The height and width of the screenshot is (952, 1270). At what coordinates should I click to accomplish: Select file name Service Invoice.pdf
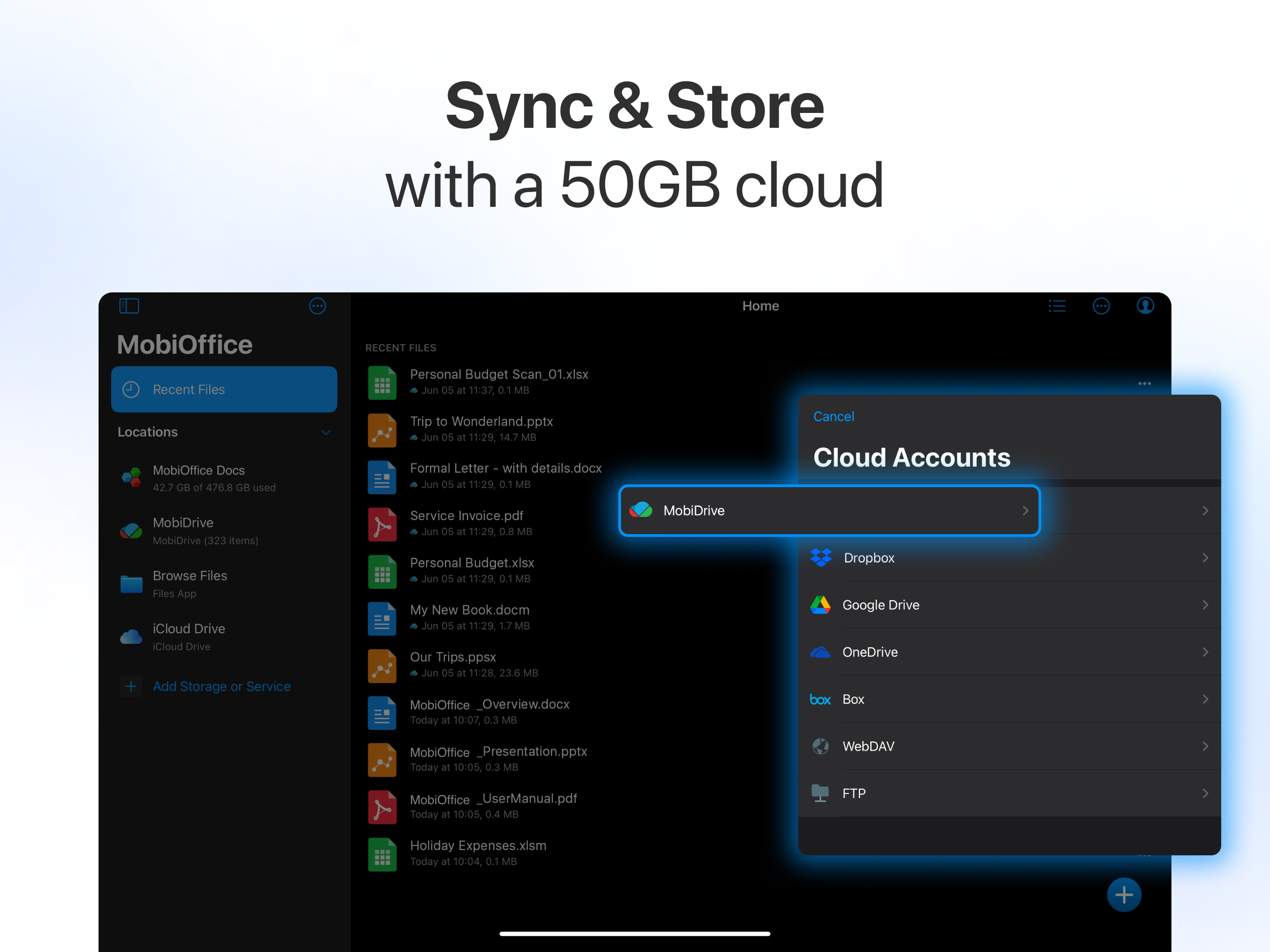[466, 516]
